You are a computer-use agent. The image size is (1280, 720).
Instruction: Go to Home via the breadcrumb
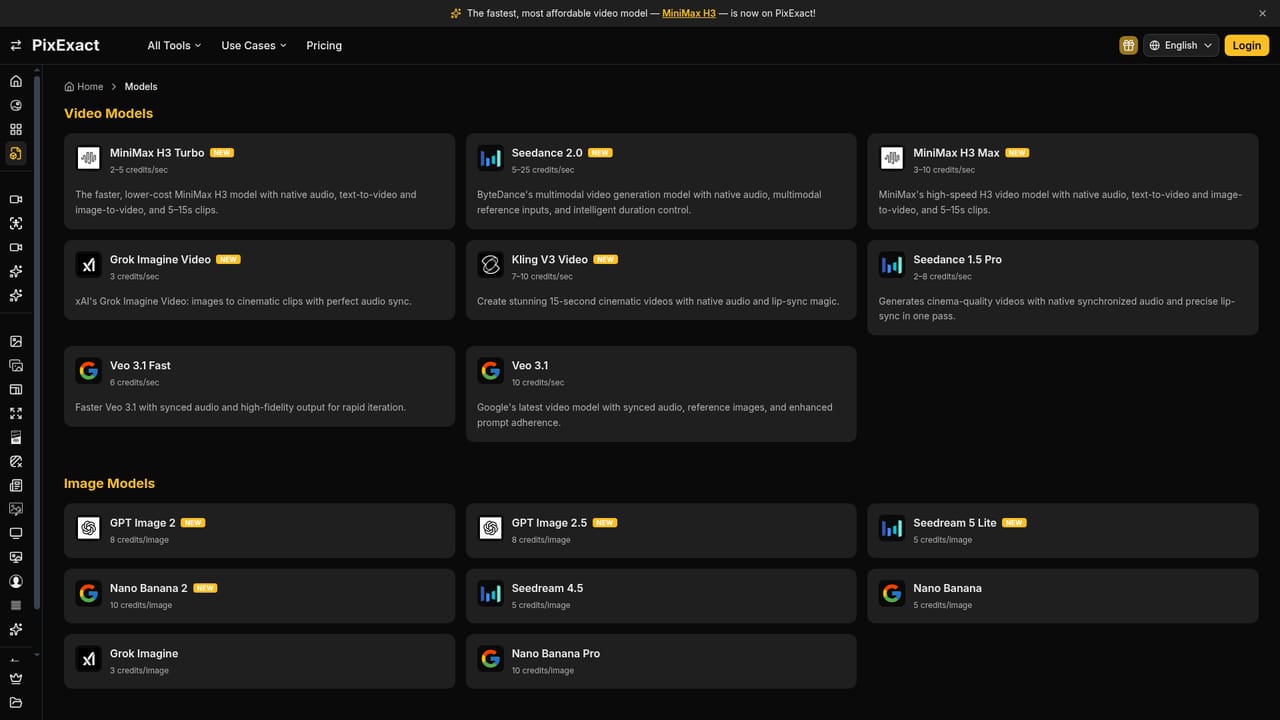(x=84, y=87)
